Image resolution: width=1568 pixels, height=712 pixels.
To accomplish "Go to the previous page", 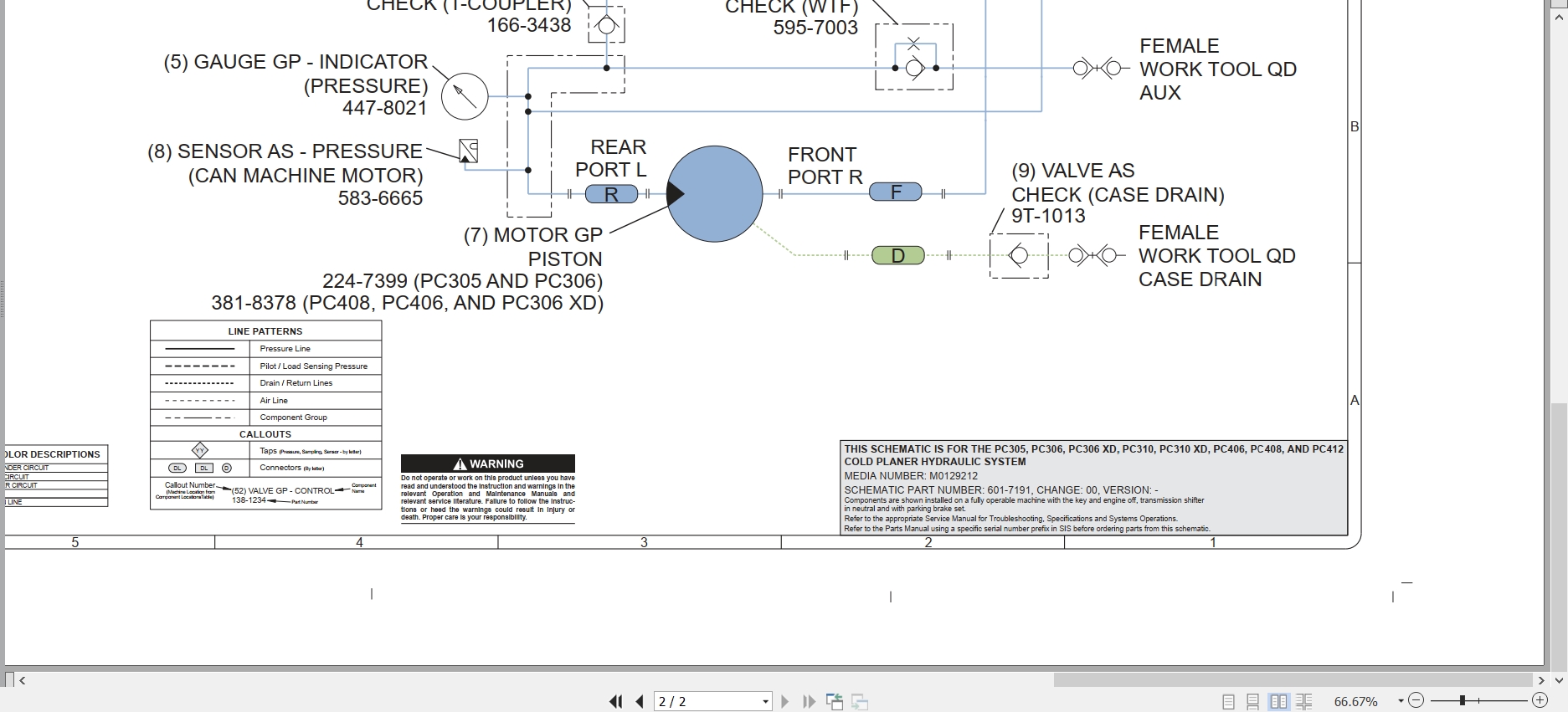I will click(x=640, y=701).
